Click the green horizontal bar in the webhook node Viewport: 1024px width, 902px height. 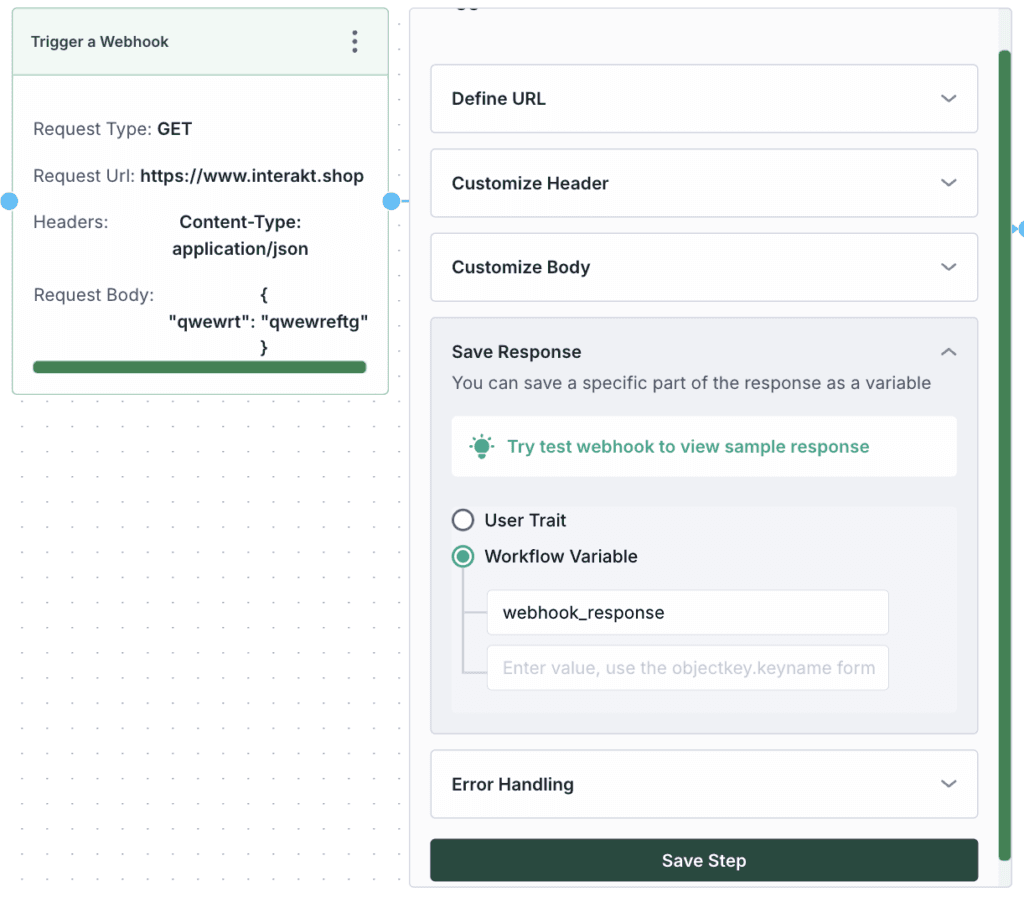[200, 367]
